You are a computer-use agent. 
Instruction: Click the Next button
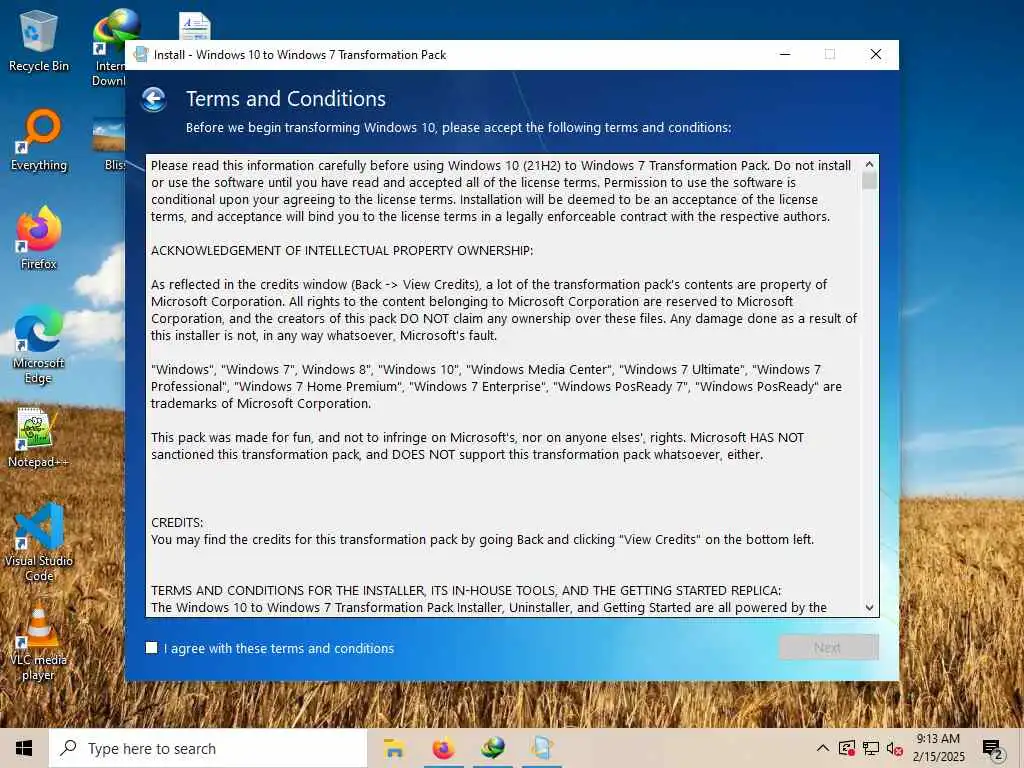coord(828,648)
